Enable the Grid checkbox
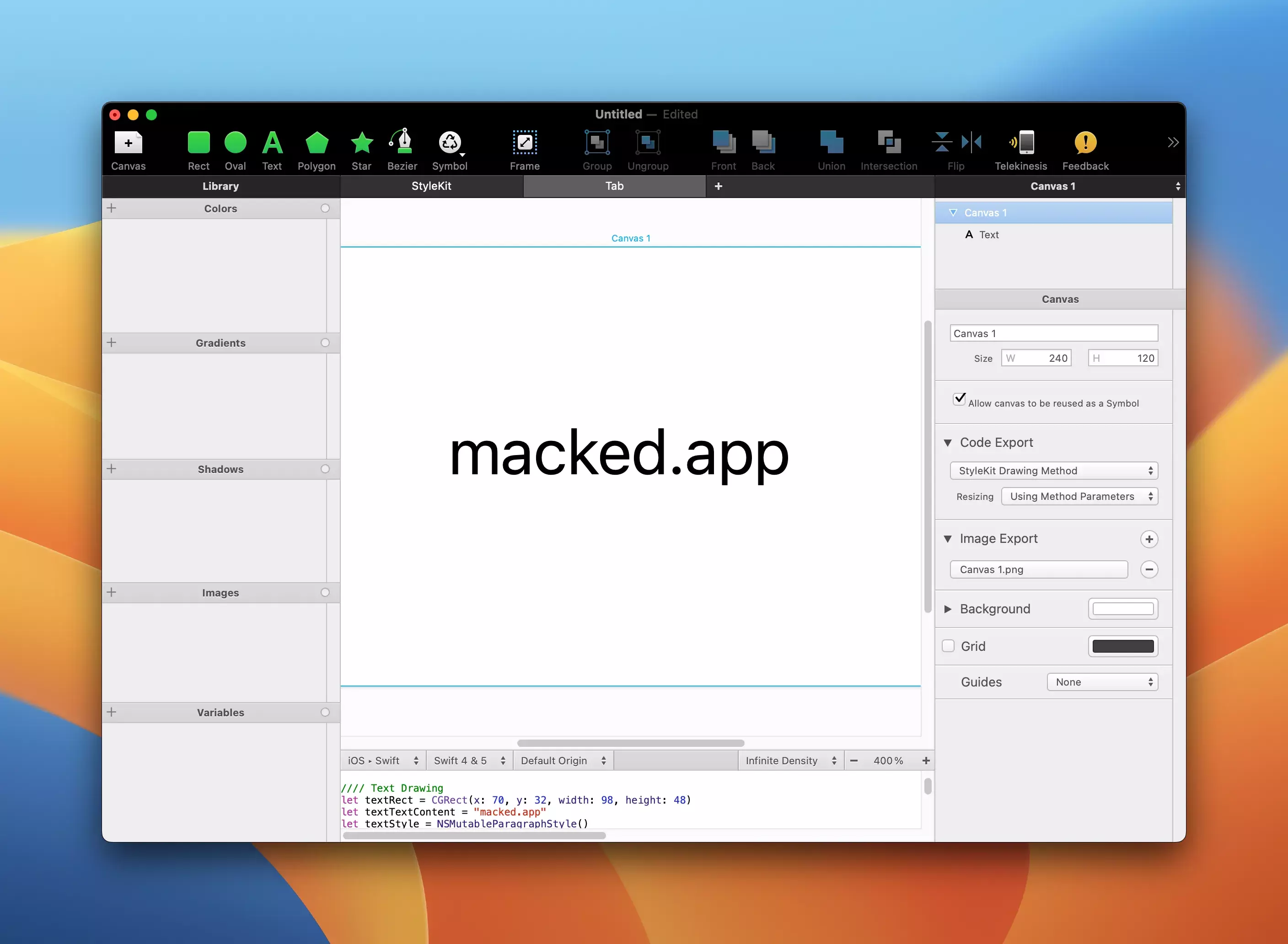 (948, 646)
